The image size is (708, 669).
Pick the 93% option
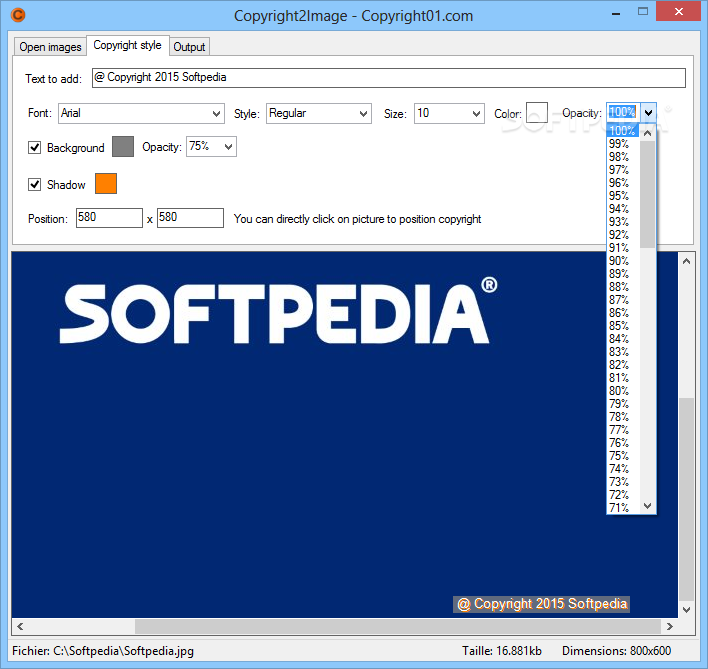(623, 222)
